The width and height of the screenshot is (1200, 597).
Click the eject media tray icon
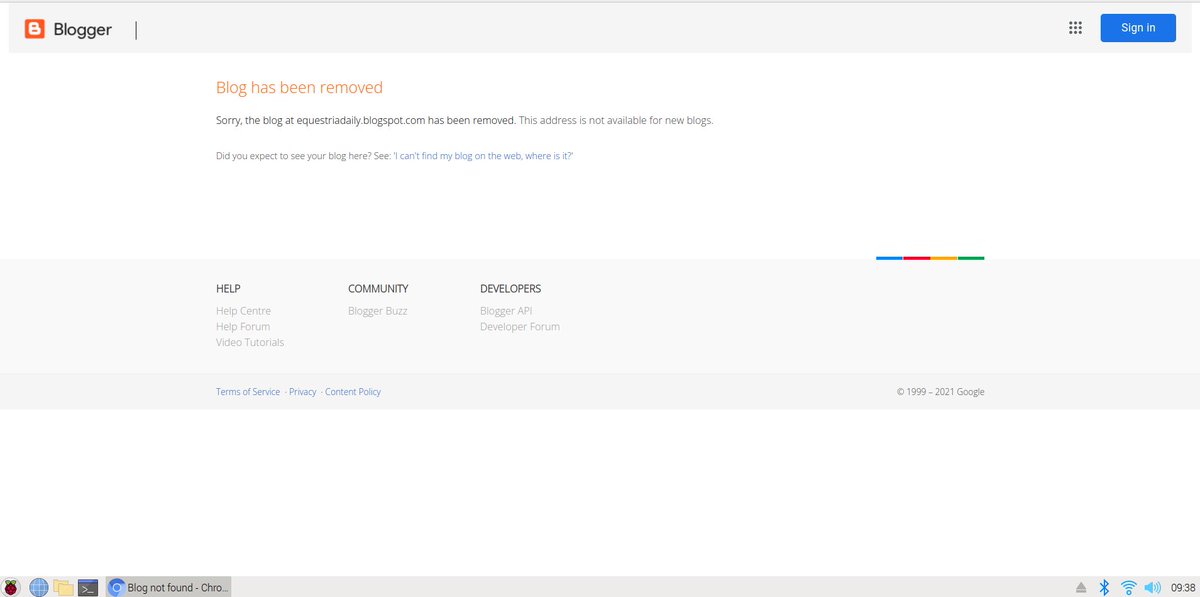point(1081,588)
